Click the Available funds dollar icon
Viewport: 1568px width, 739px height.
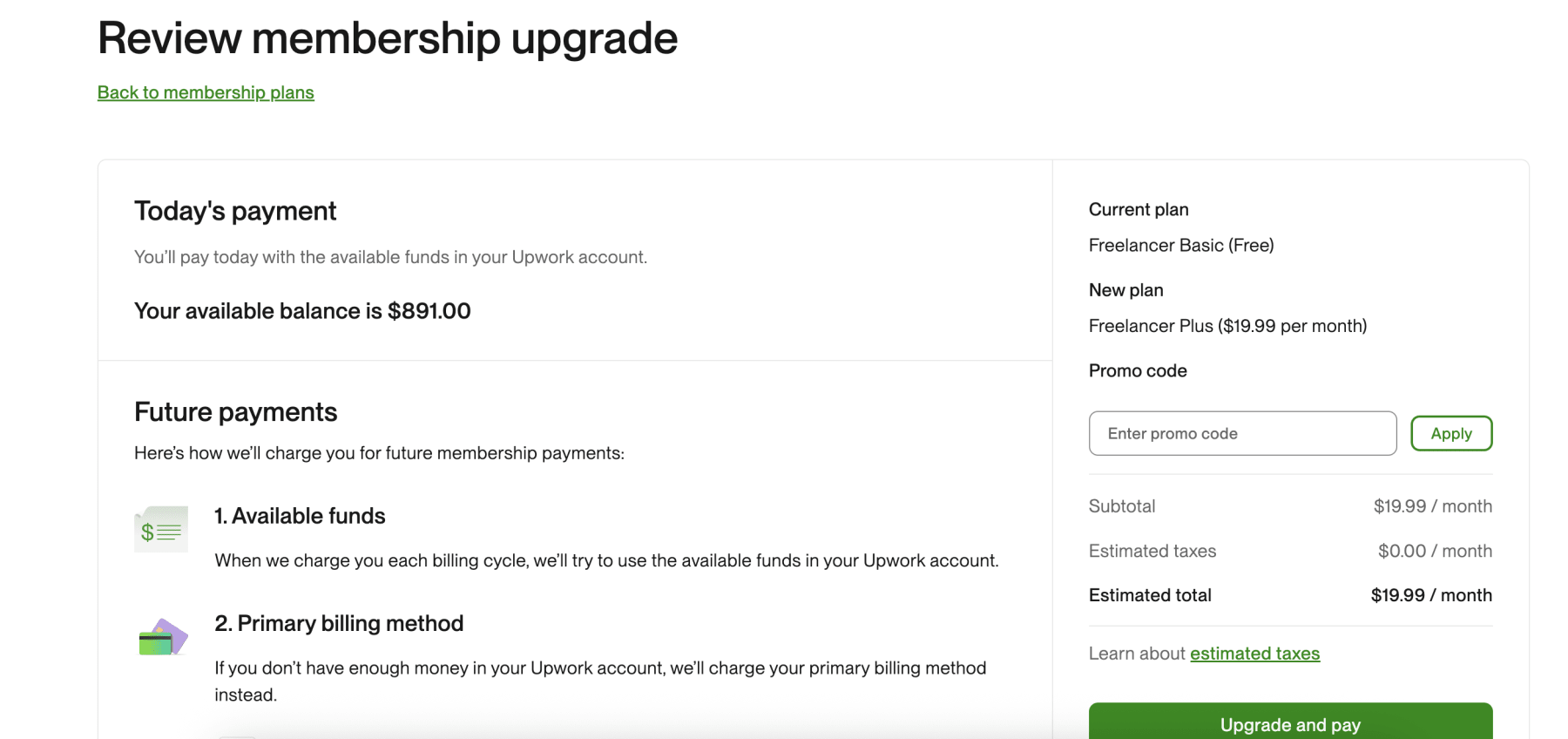pyautogui.click(x=161, y=529)
